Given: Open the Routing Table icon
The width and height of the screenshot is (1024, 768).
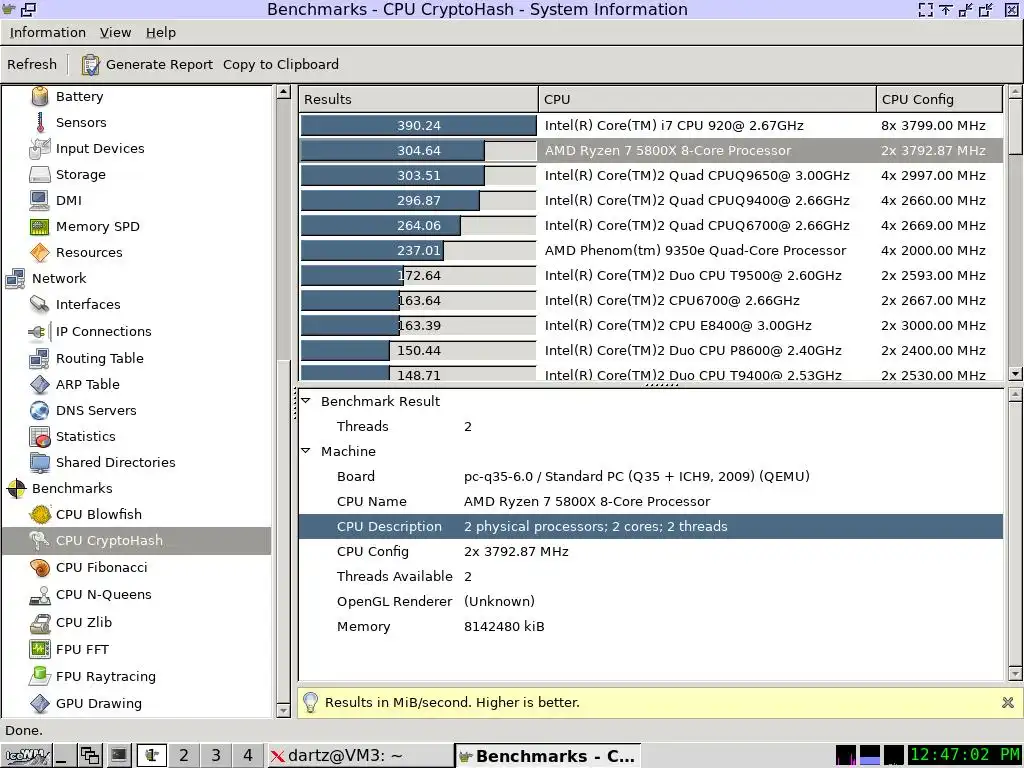Looking at the screenshot, I should [x=40, y=358].
